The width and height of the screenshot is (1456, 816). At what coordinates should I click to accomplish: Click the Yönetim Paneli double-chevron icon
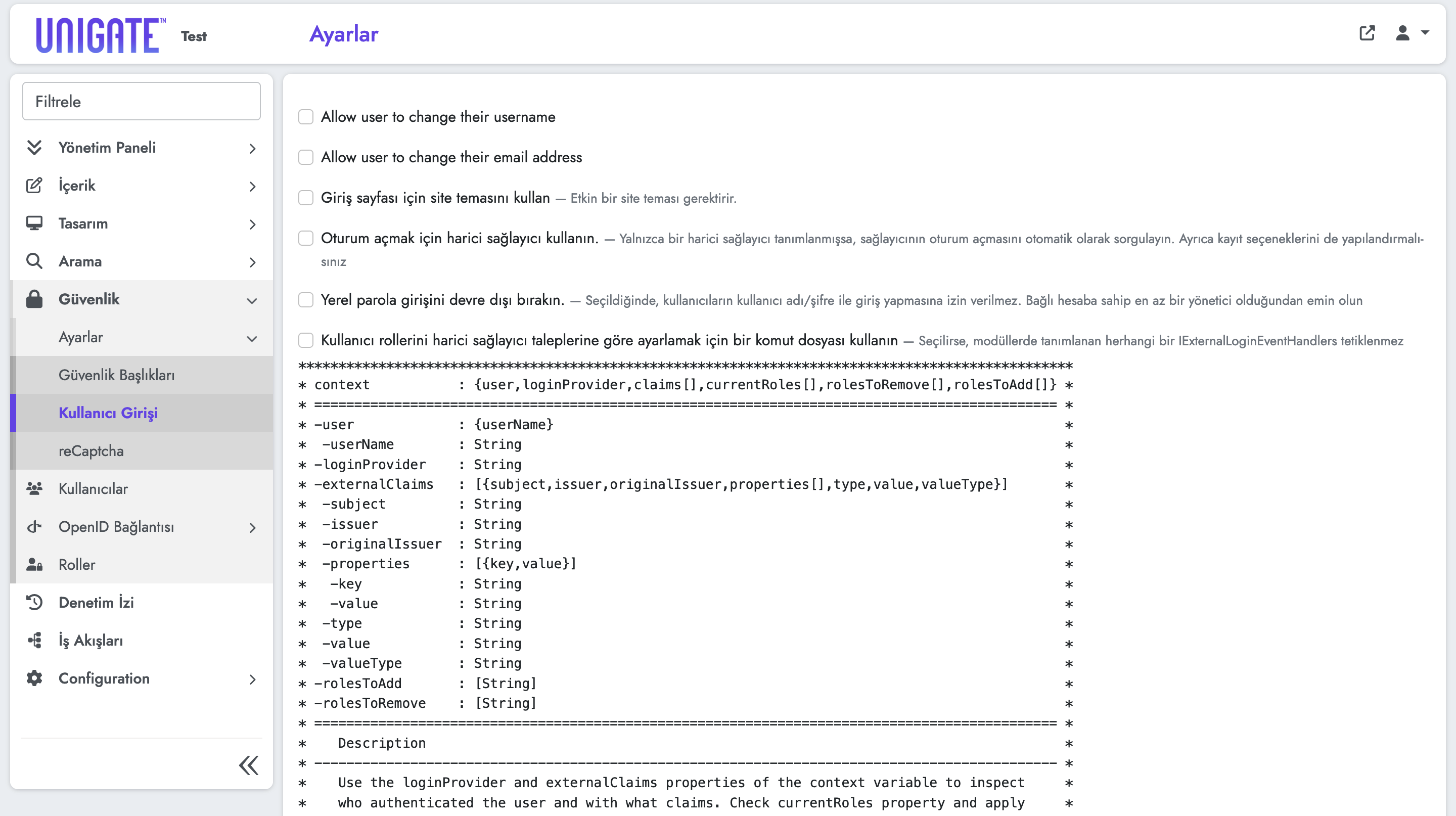34,148
